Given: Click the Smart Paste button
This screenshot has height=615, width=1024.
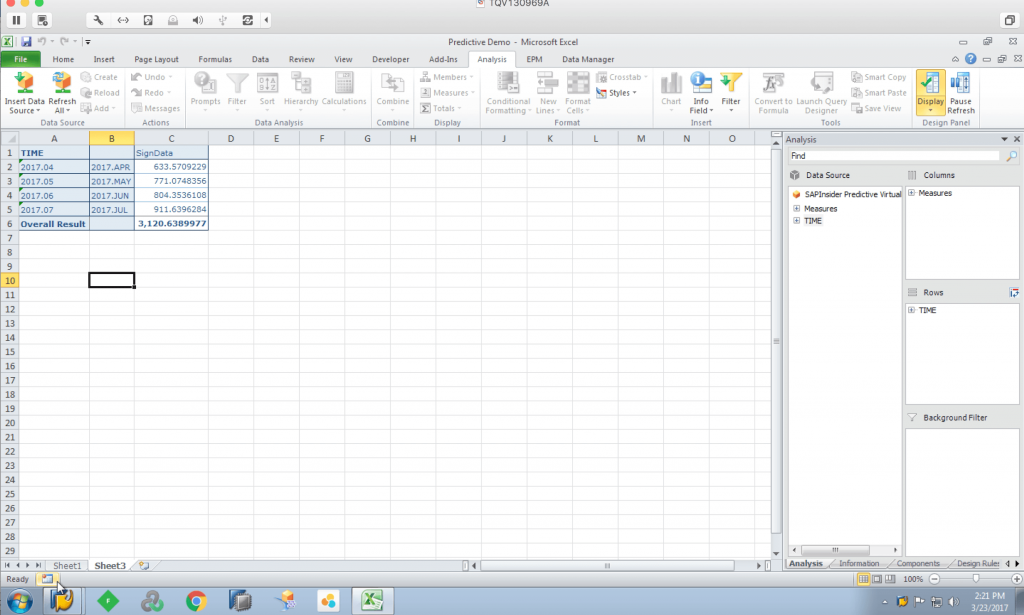Looking at the screenshot, I should point(879,93).
